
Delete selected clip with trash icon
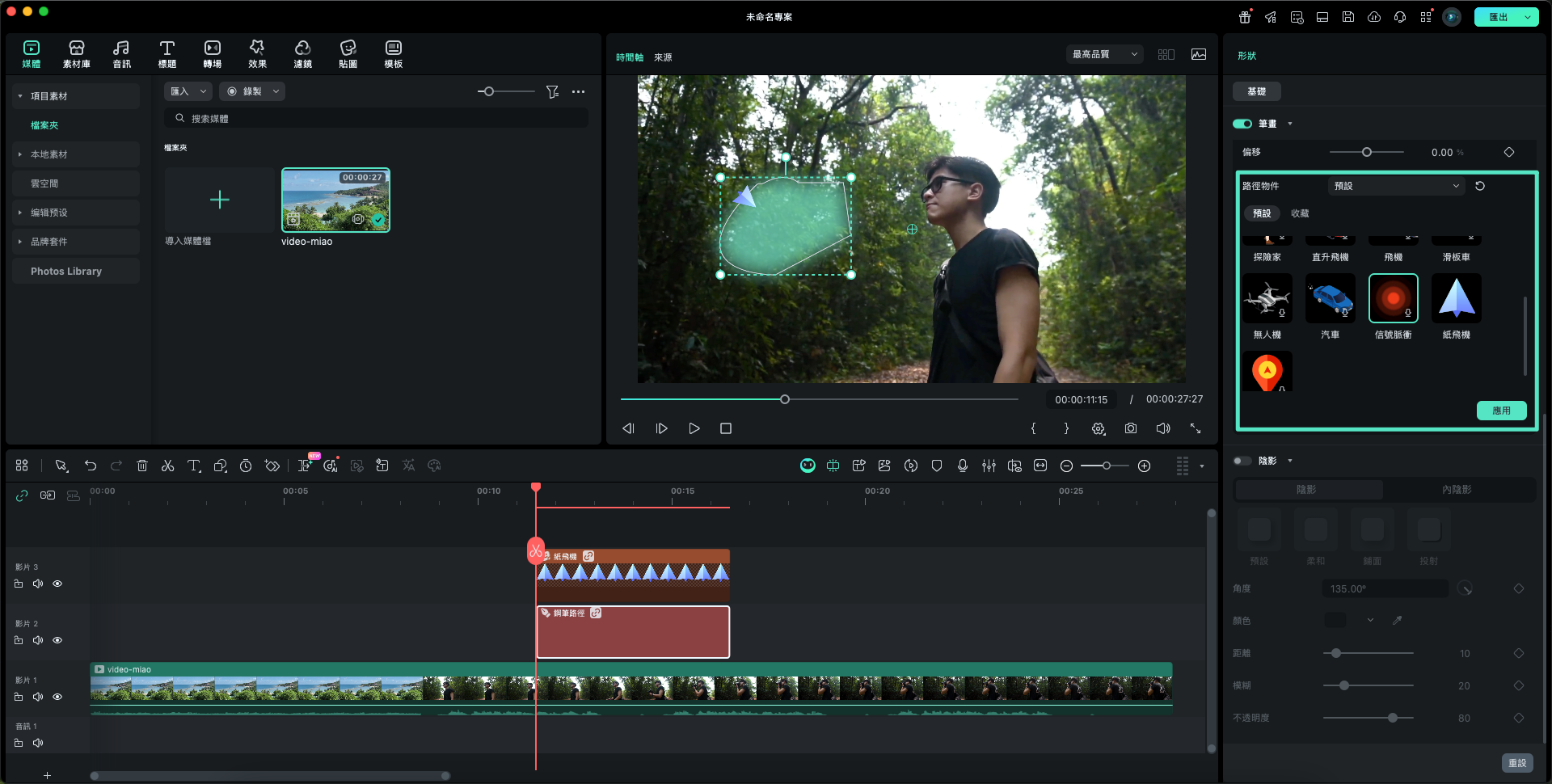(142, 466)
